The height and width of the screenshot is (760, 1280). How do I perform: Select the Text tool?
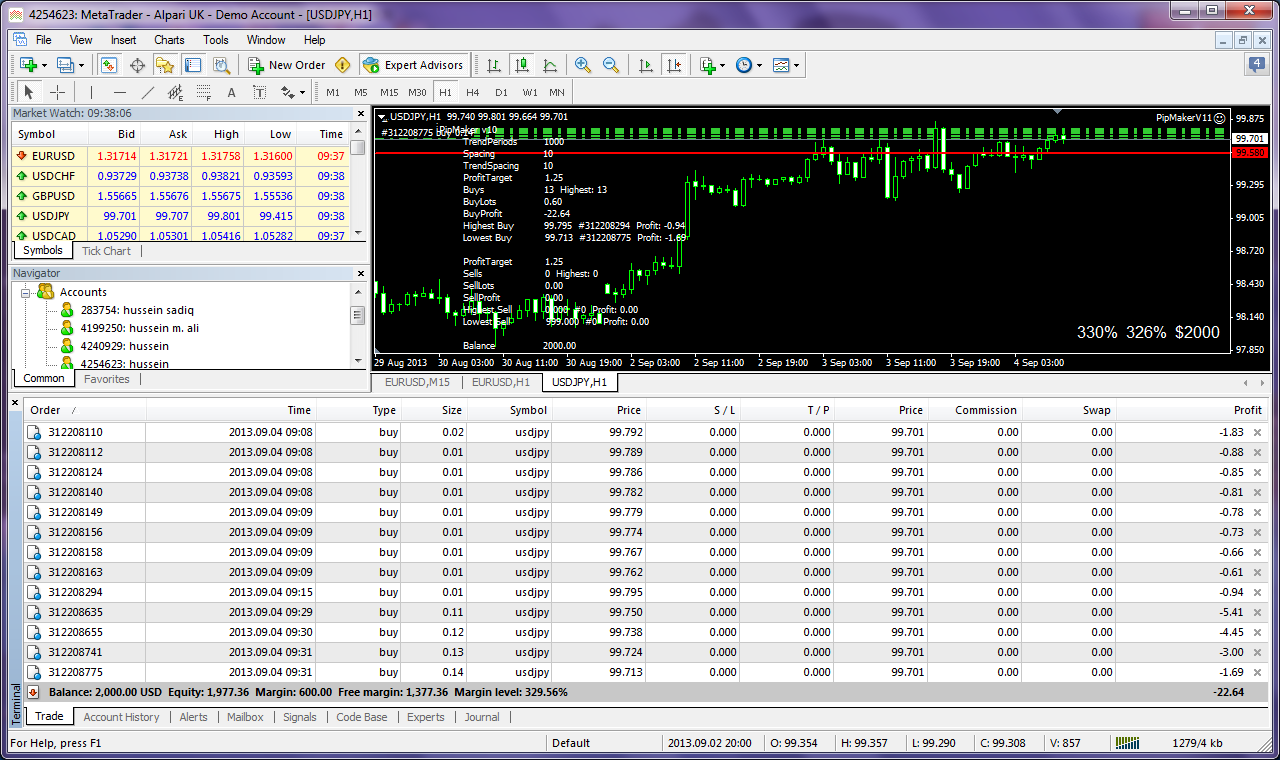tap(232, 92)
